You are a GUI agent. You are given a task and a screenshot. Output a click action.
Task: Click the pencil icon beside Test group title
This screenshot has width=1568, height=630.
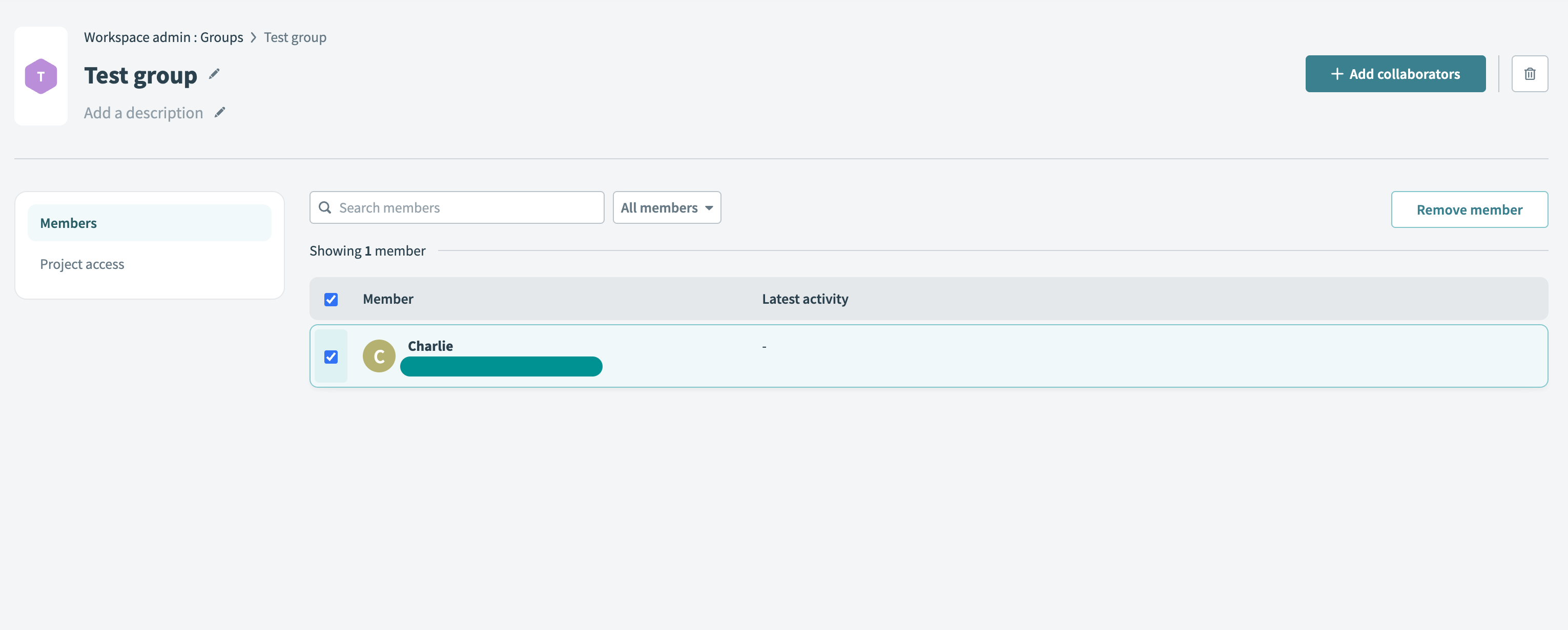click(214, 74)
